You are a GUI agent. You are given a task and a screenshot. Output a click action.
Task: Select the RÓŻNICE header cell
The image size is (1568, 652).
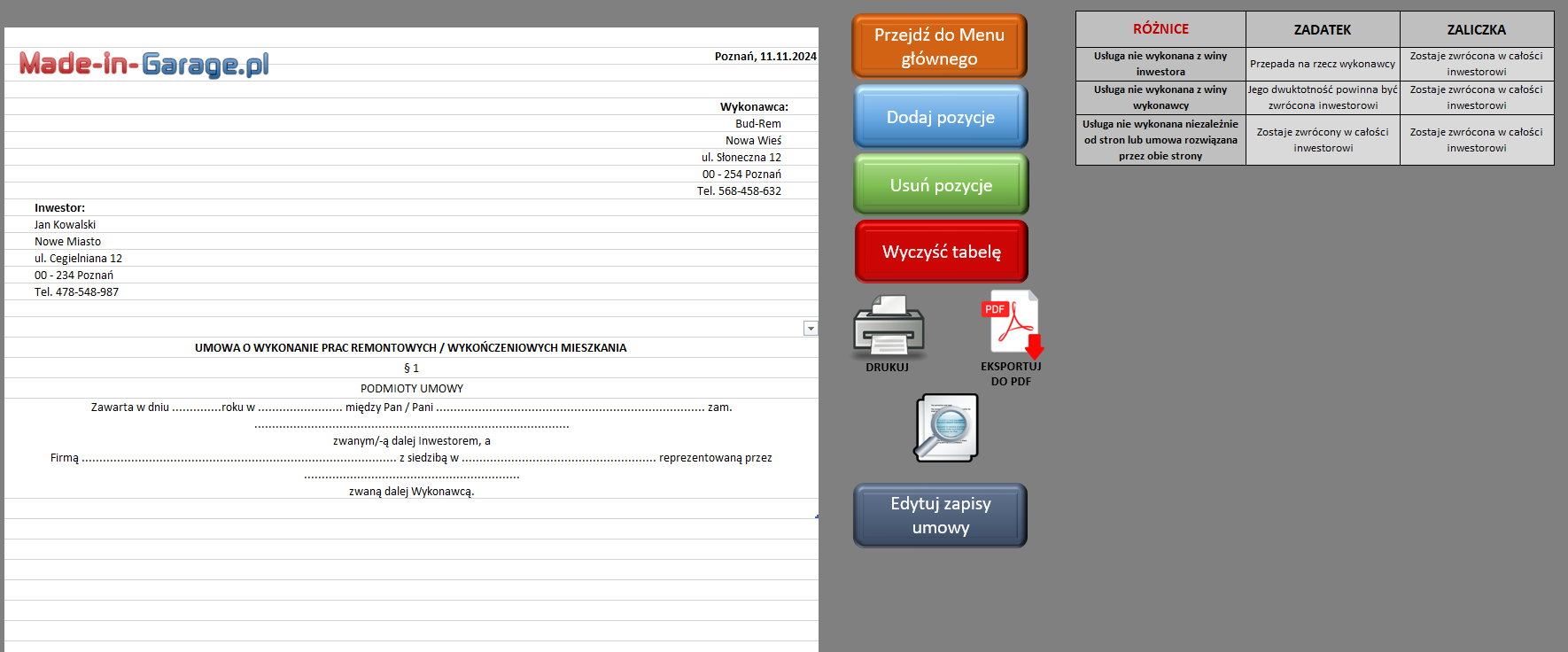tap(1160, 29)
